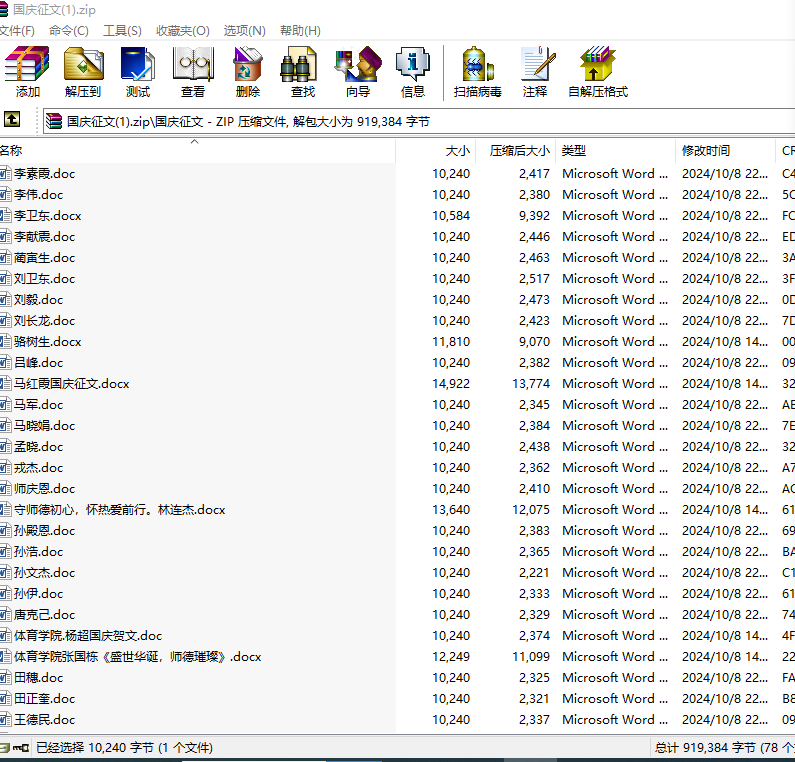Select file 体育学院.杨超国庆贺文.doc
The height and width of the screenshot is (762, 795).
(x=88, y=636)
